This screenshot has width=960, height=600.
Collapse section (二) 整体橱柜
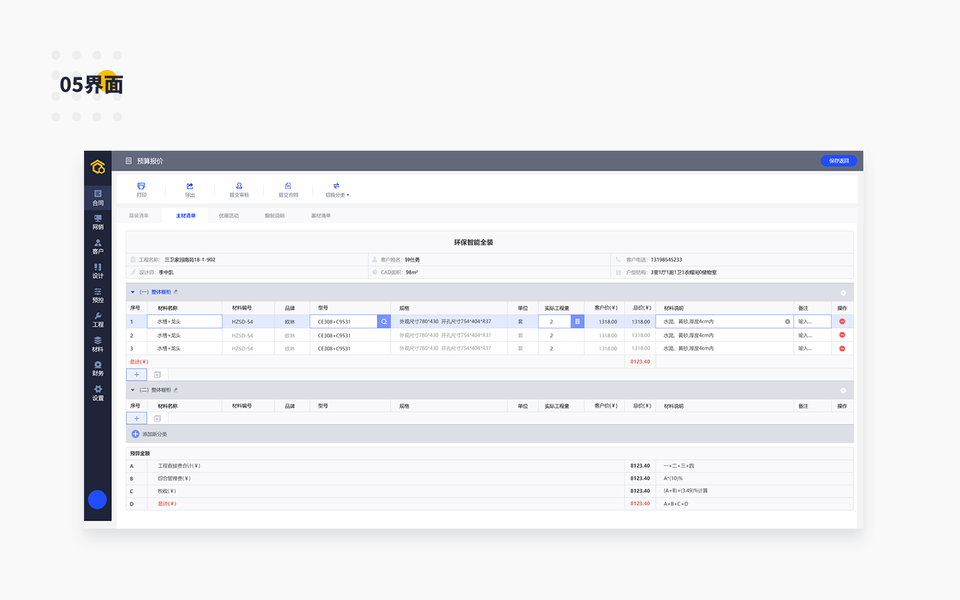132,390
